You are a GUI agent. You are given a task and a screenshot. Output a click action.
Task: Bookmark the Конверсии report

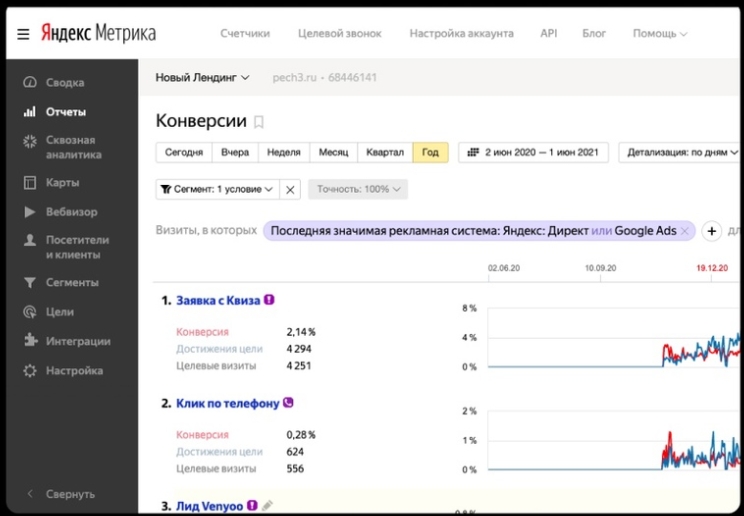(x=259, y=122)
